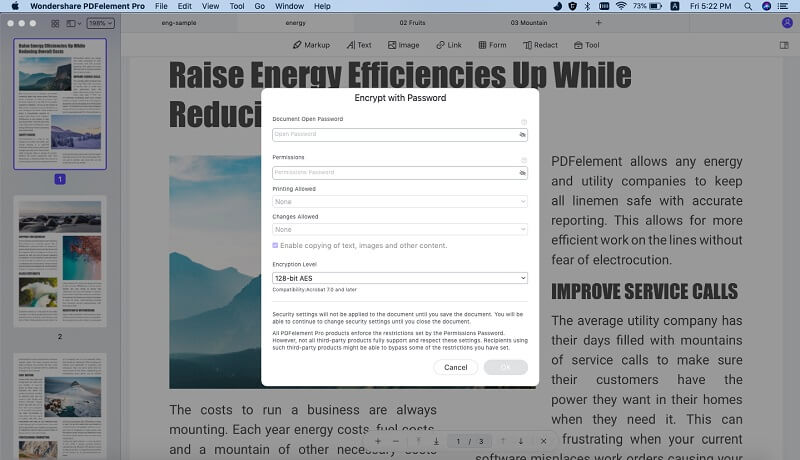Screen dimensions: 800x460
Task: Open Notification Center list icon
Action: coord(783,6)
